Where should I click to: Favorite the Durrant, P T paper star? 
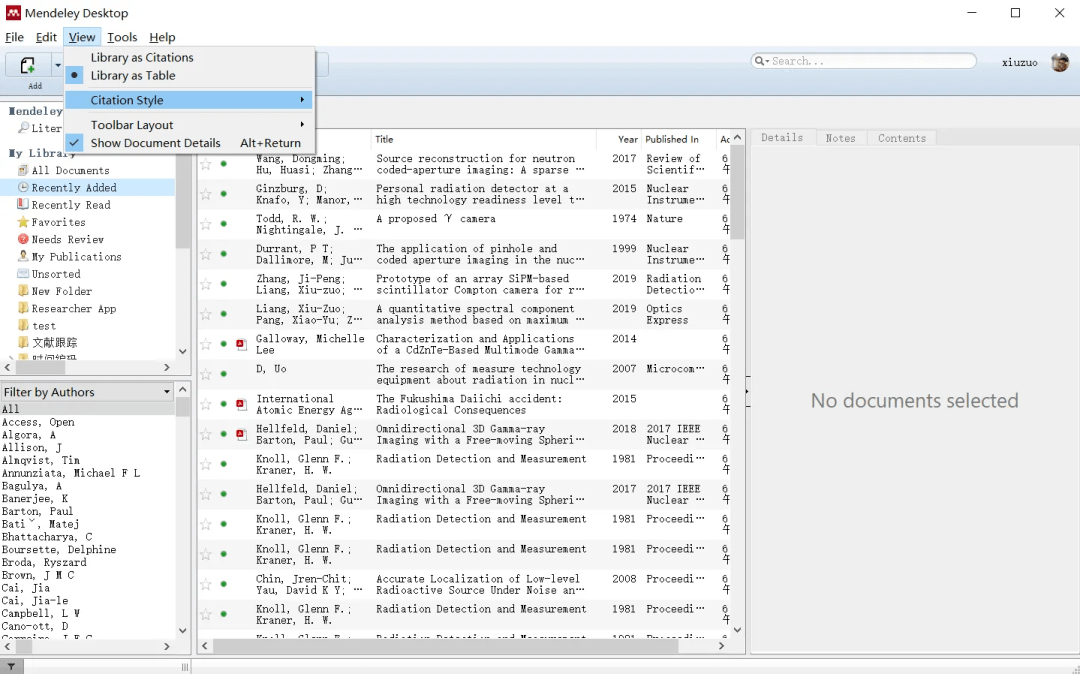[205, 254]
